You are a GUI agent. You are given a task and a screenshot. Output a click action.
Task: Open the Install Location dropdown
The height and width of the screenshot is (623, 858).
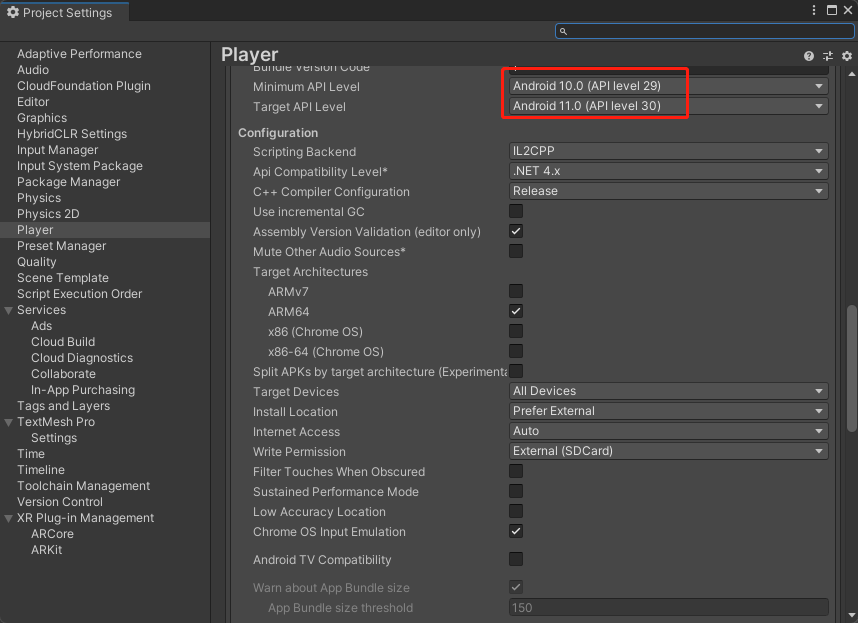tap(668, 411)
